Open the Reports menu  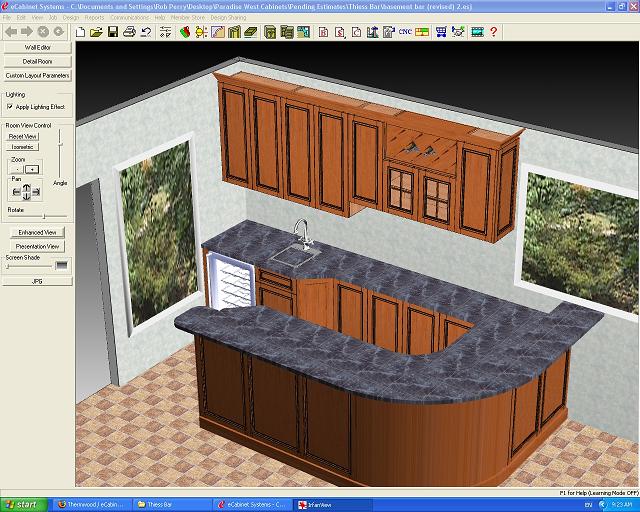tap(94, 18)
